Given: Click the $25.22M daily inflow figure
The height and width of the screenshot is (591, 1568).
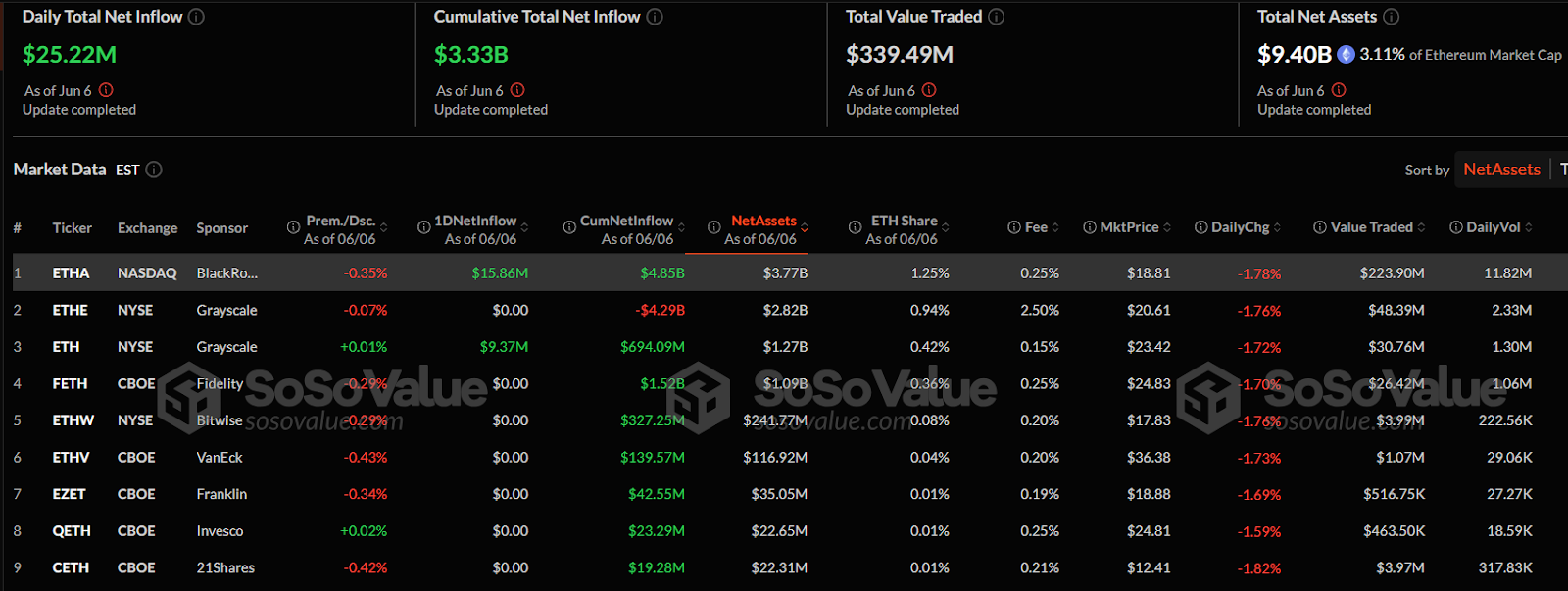Looking at the screenshot, I should coord(70,55).
